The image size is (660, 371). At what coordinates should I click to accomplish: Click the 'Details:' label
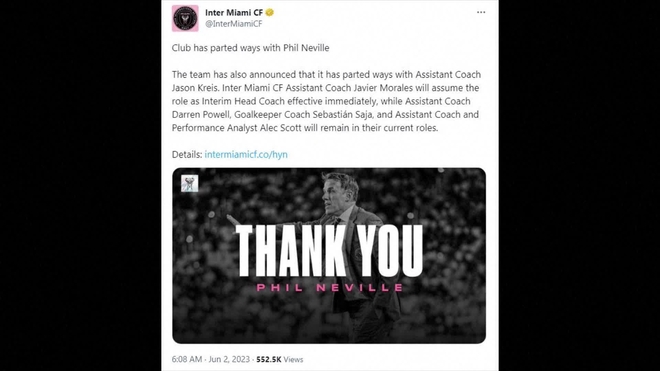[187, 155]
